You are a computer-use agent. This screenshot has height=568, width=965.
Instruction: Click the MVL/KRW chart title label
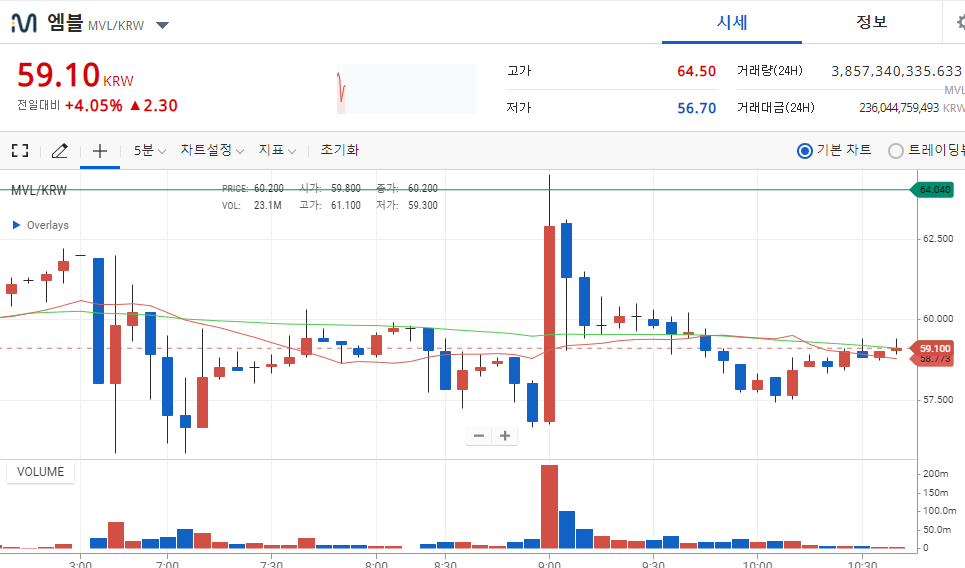[39, 190]
